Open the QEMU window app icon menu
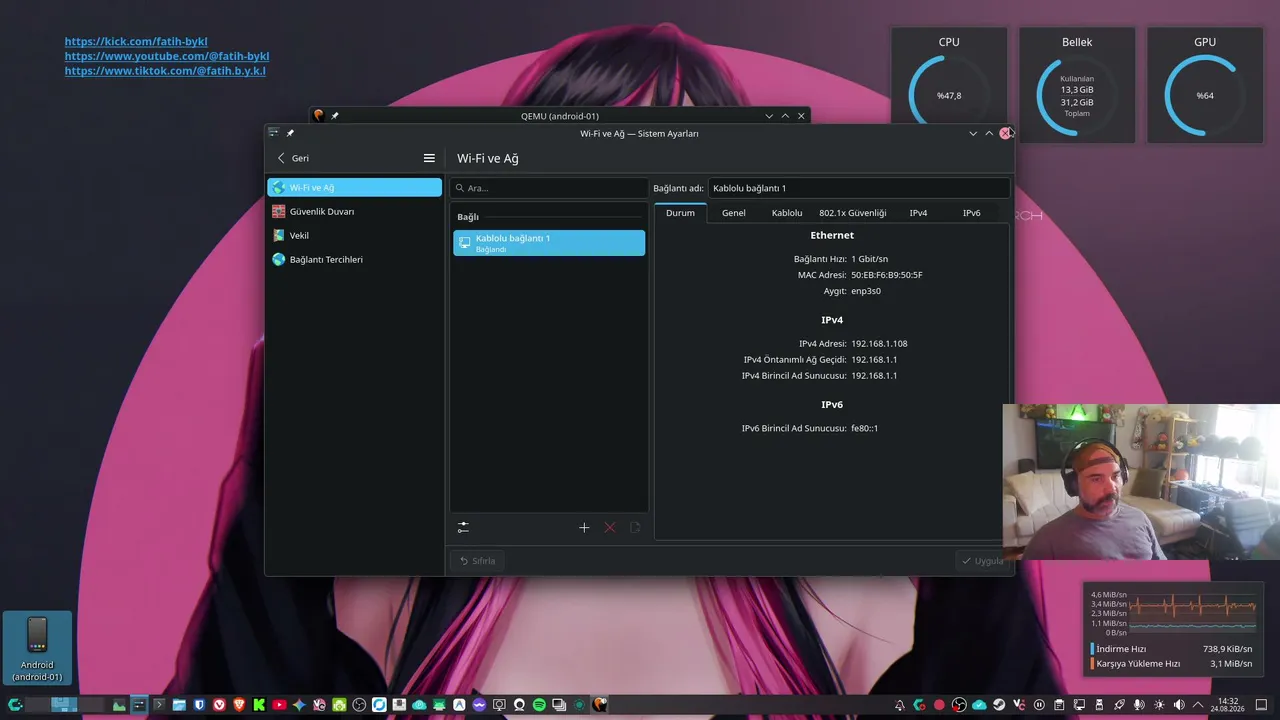Viewport: 1280px width, 720px height. pyautogui.click(x=318, y=116)
